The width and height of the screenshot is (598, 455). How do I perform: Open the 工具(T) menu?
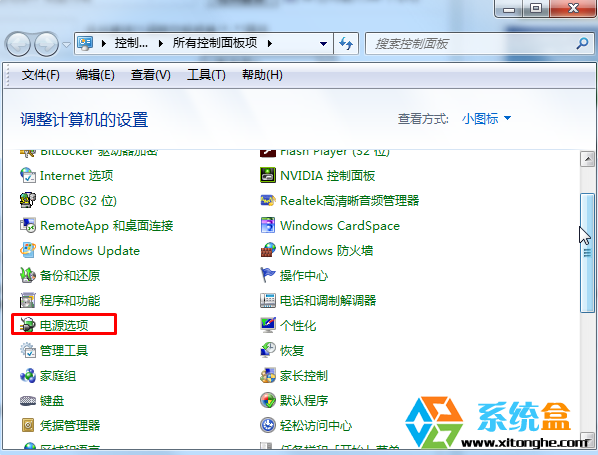(206, 75)
